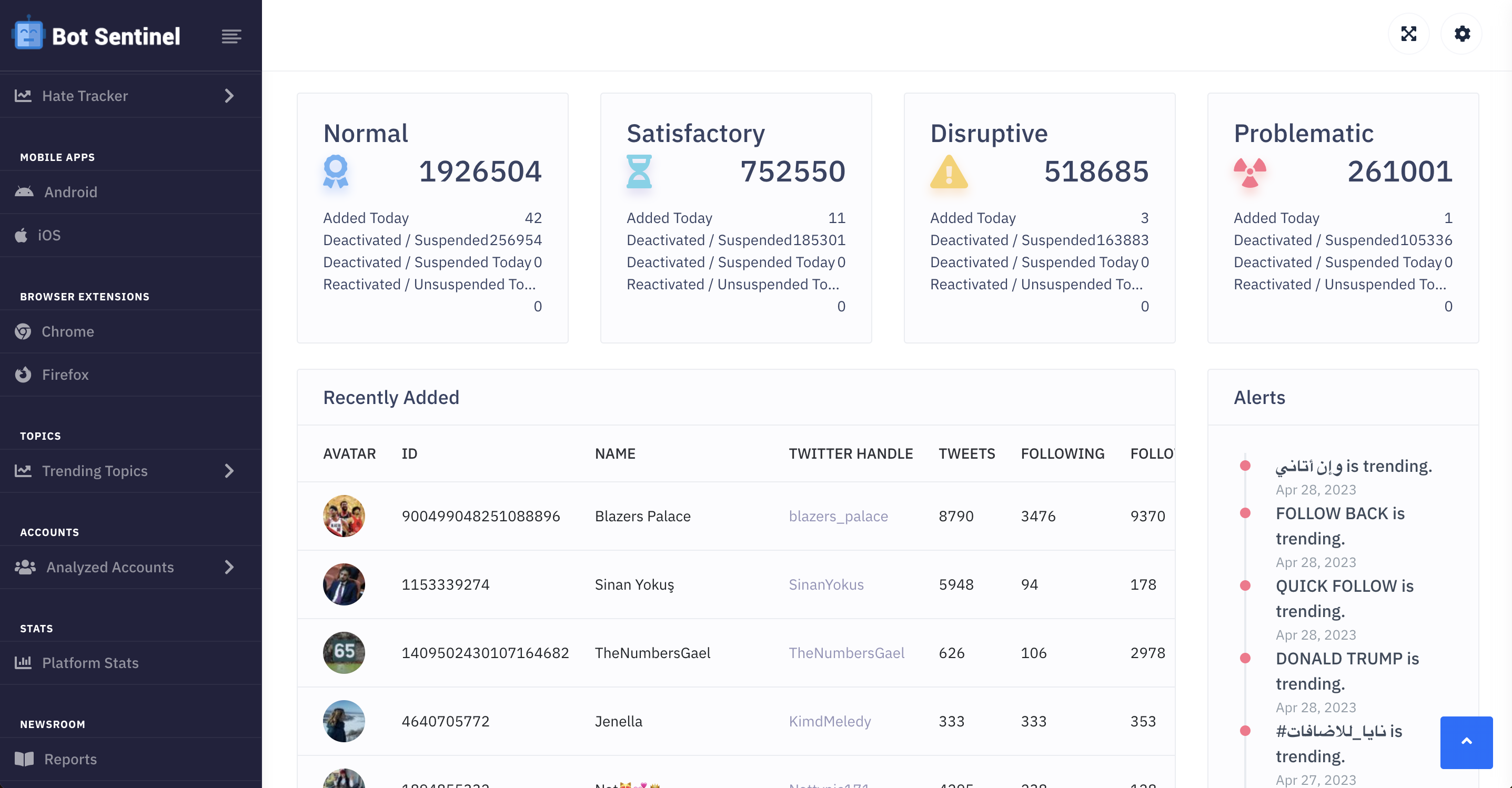Click the Normal card's Deactivated / Suspended 256954

tap(432, 240)
